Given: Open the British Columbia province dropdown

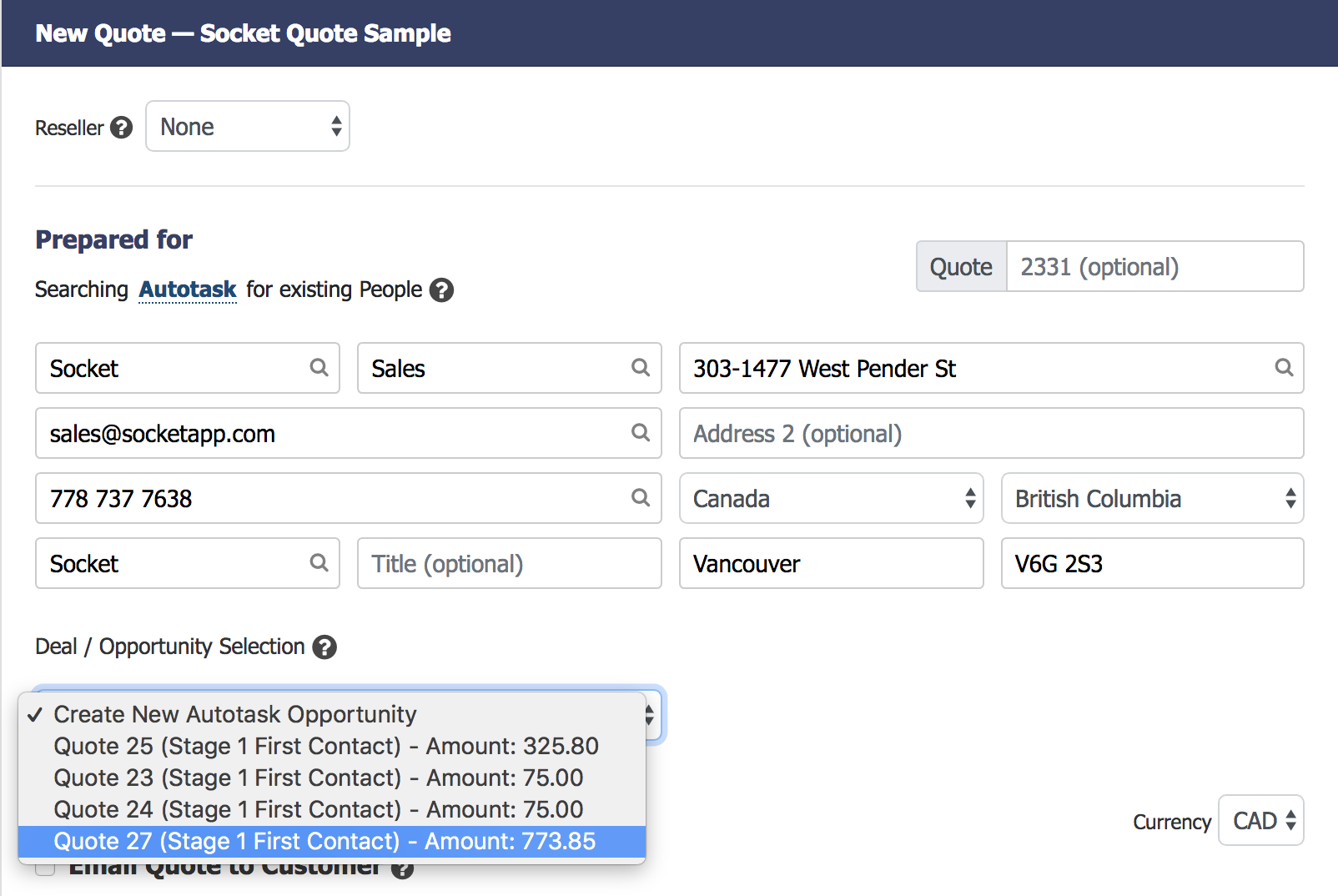Looking at the screenshot, I should 1153,498.
